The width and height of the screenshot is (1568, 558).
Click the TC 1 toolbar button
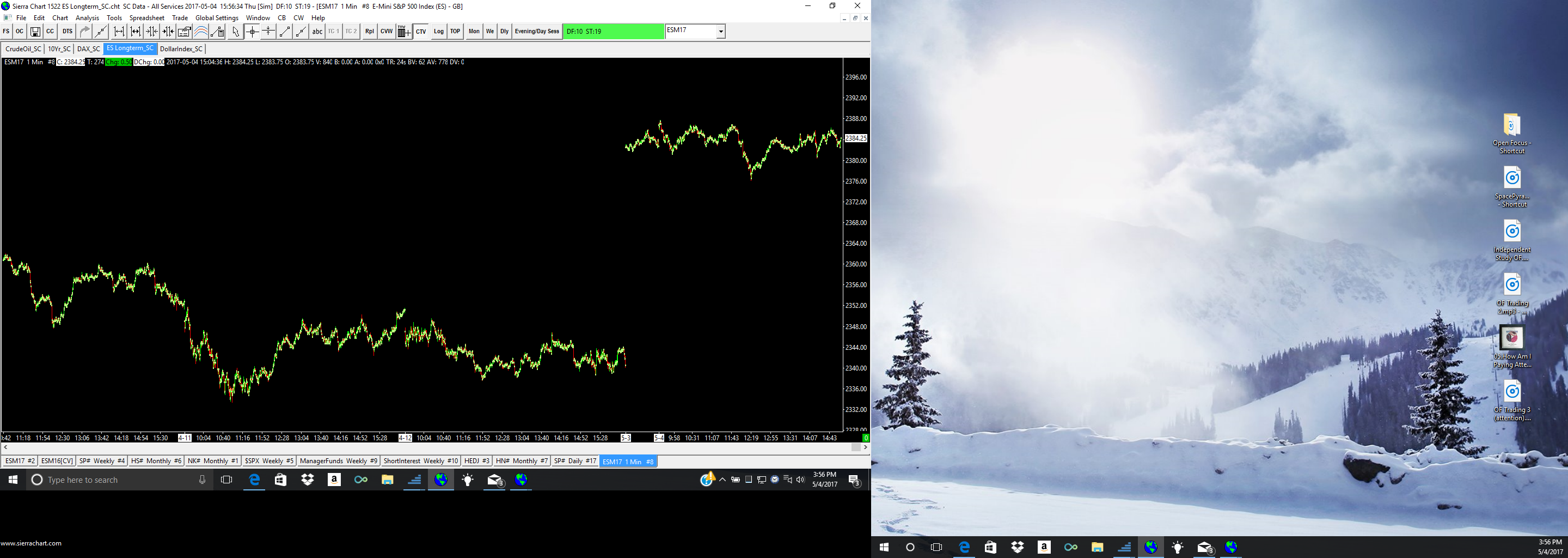point(334,32)
